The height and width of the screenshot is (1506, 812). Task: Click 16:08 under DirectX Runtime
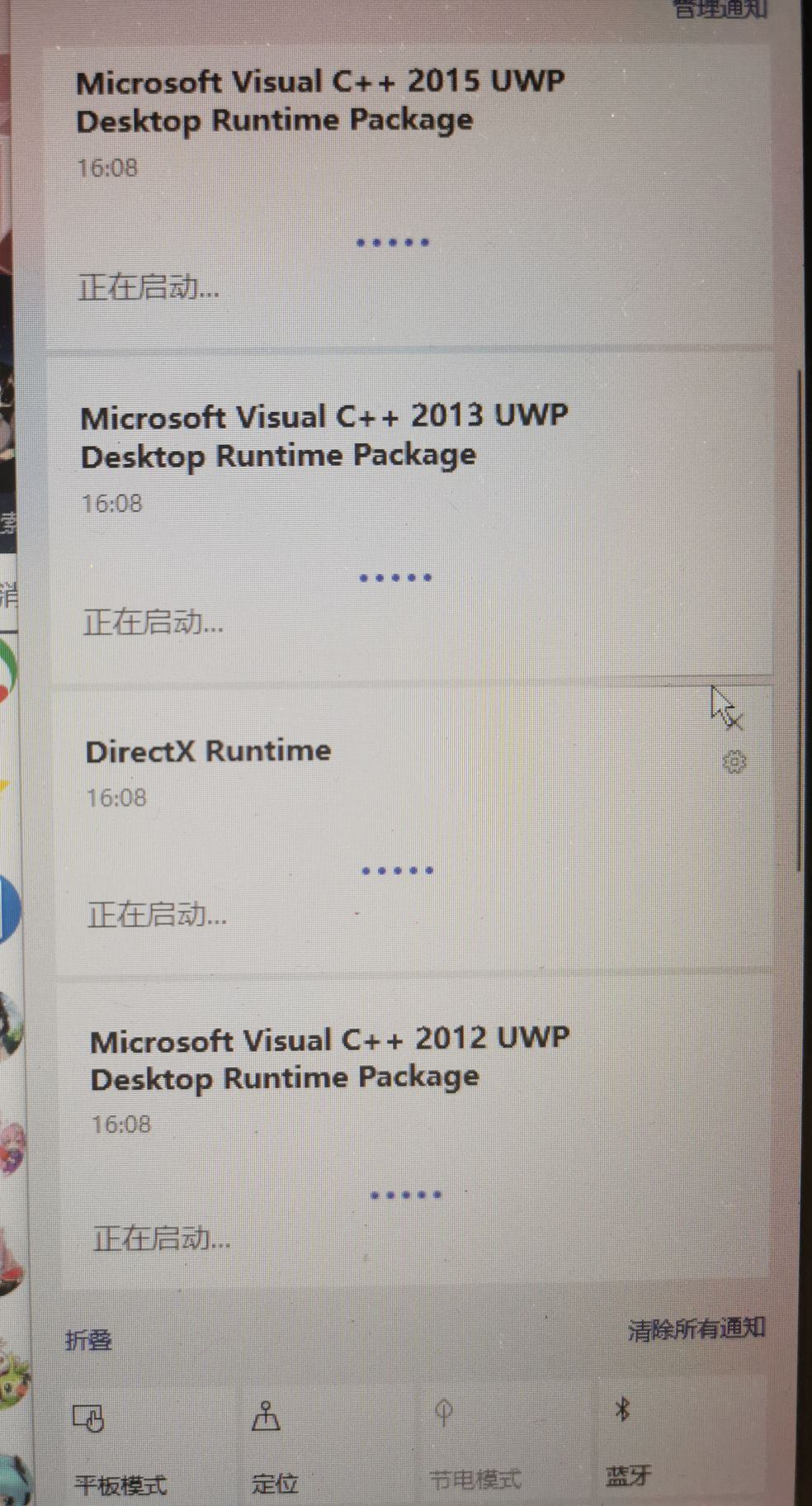click(x=116, y=798)
